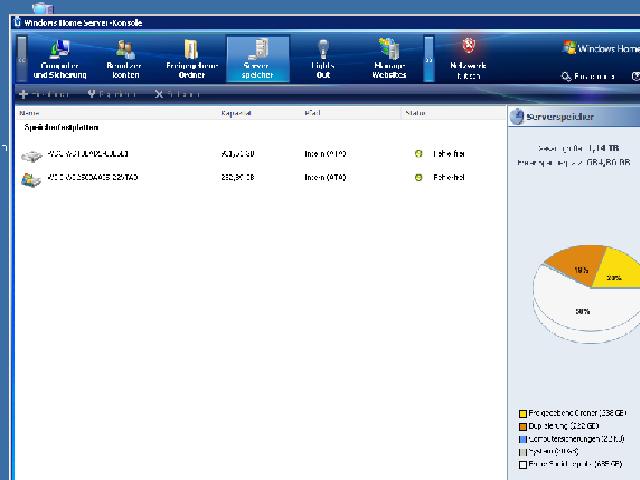This screenshot has width=640, height=480.
Task: Sort by the Name column header
Action: [x=29, y=113]
